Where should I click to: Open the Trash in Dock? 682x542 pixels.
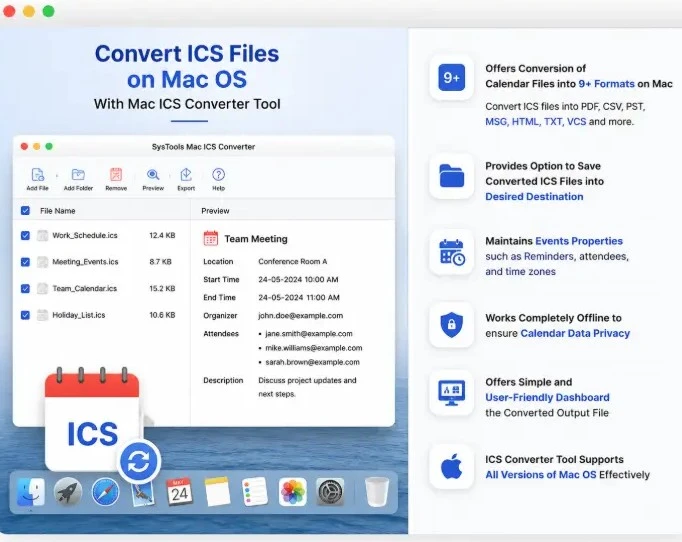[377, 492]
